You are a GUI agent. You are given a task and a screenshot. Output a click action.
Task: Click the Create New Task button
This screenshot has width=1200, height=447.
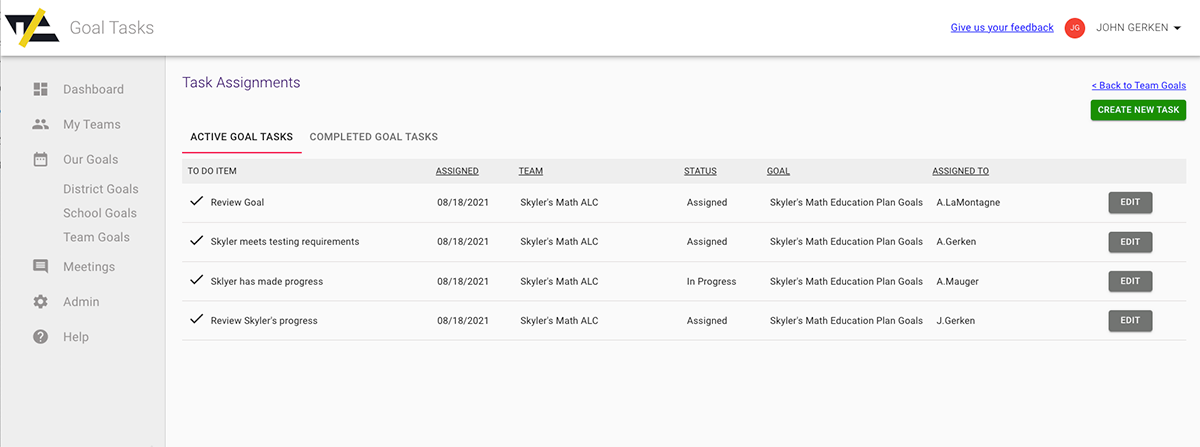(x=1138, y=110)
